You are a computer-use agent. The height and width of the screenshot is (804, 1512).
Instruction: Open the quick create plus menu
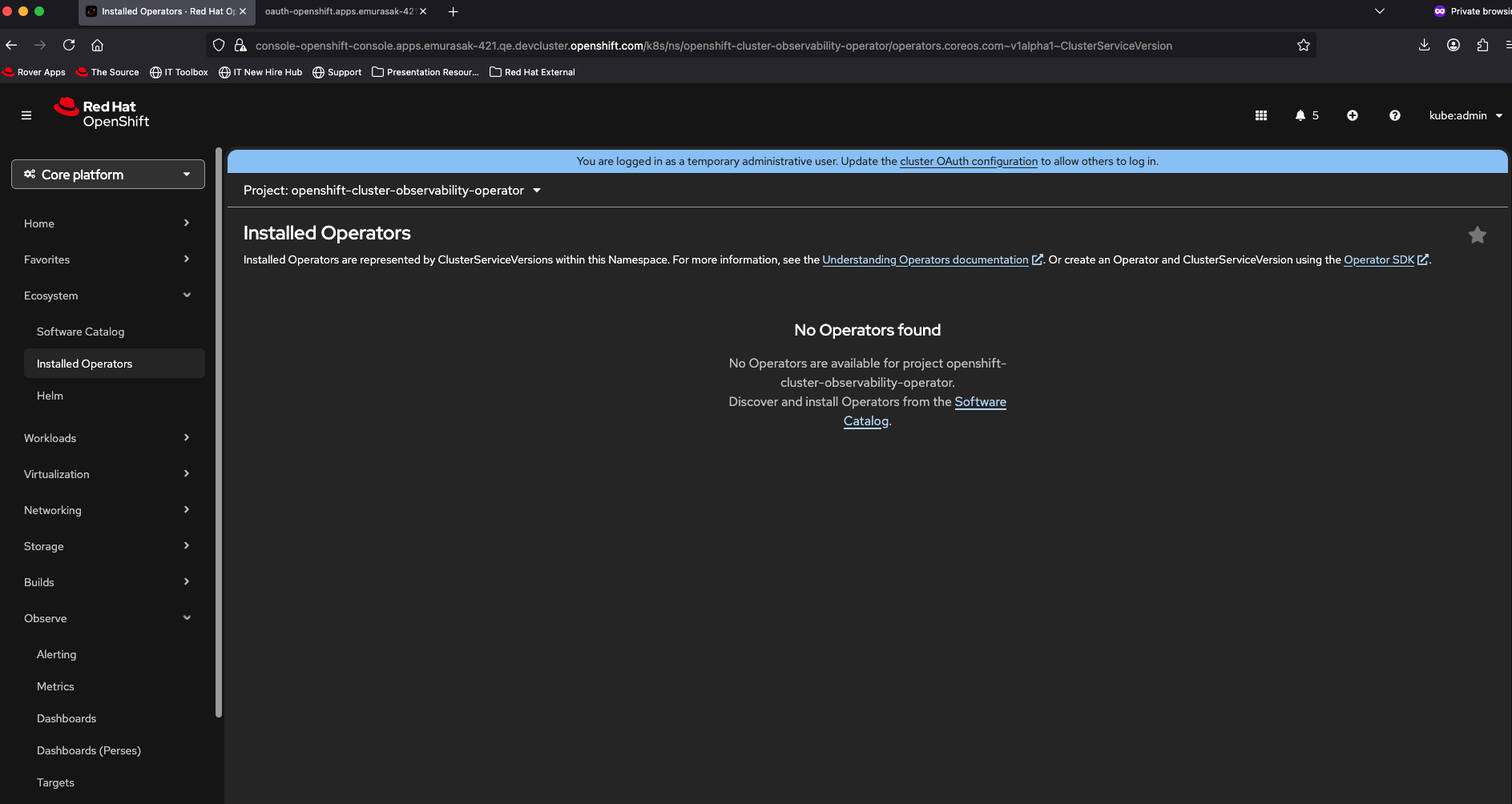click(x=1353, y=115)
